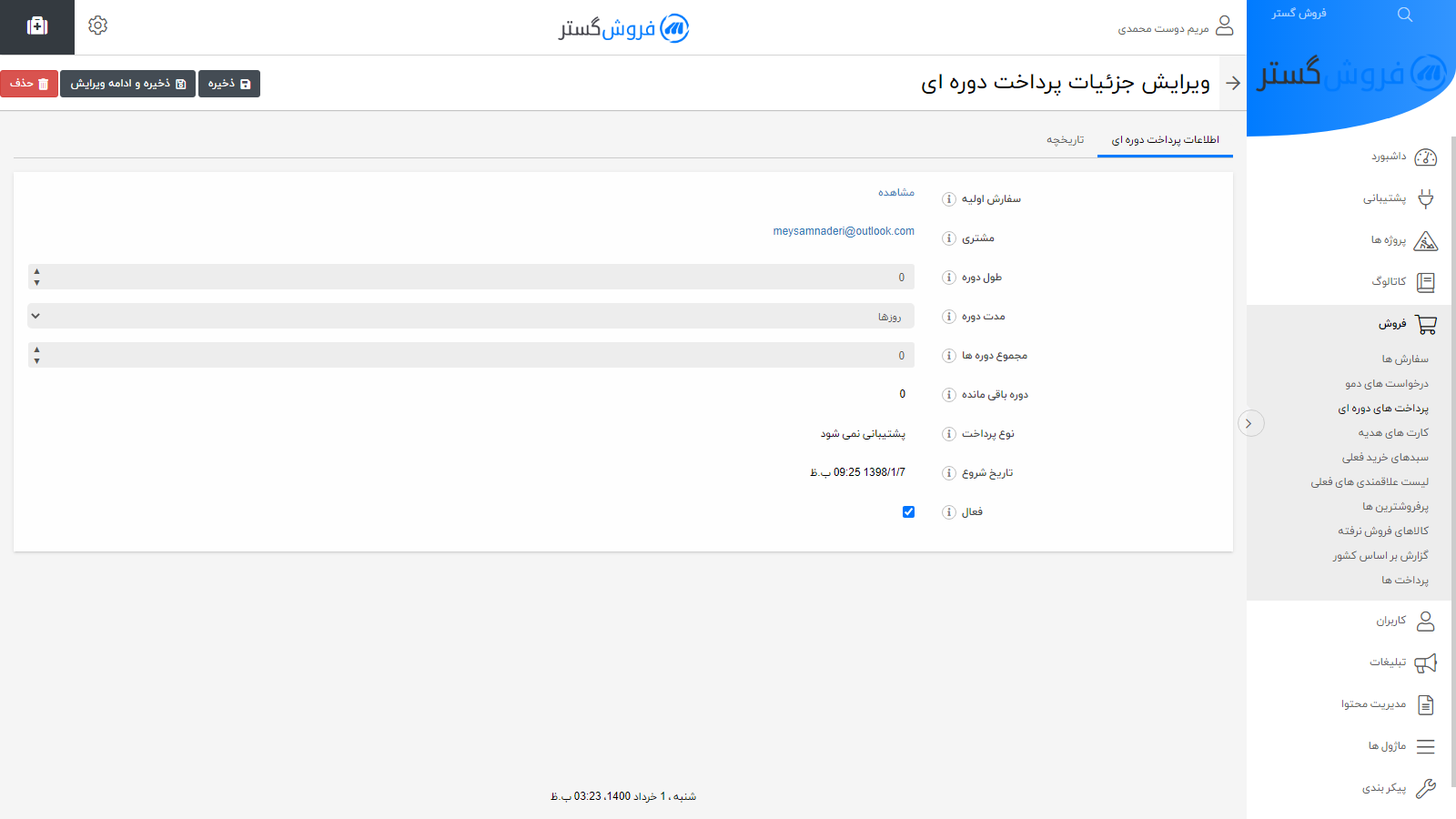
Task: Open the داشبورد section from sidebar
Action: coord(1427,157)
